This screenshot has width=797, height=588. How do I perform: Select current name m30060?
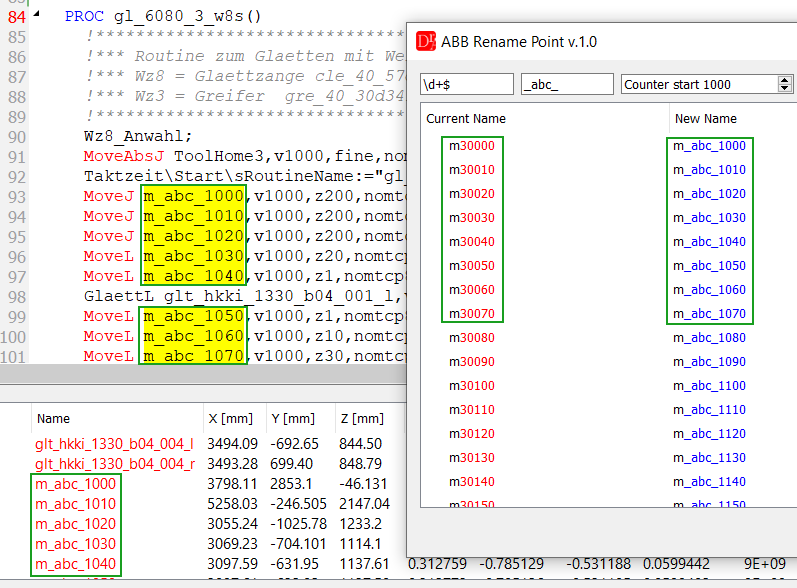(472, 290)
